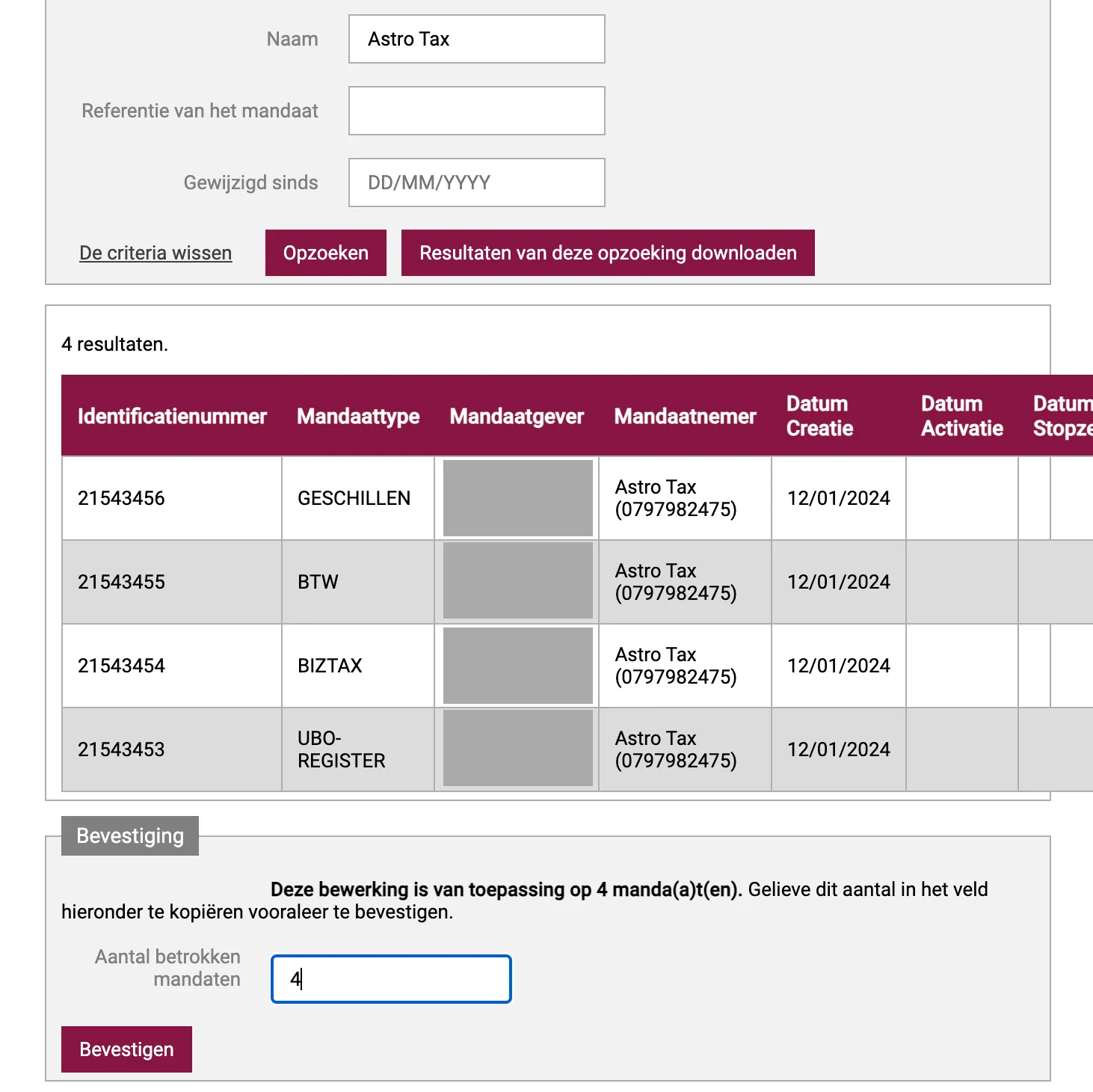Click the Datum Activatie column header
This screenshot has height=1092, width=1093.
962,416
